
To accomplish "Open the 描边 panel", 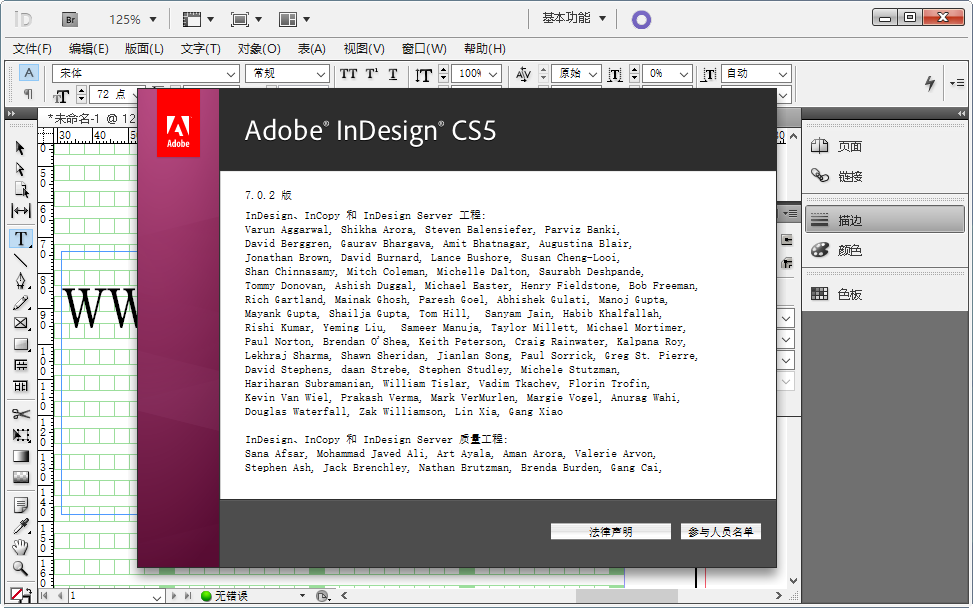I will click(885, 220).
